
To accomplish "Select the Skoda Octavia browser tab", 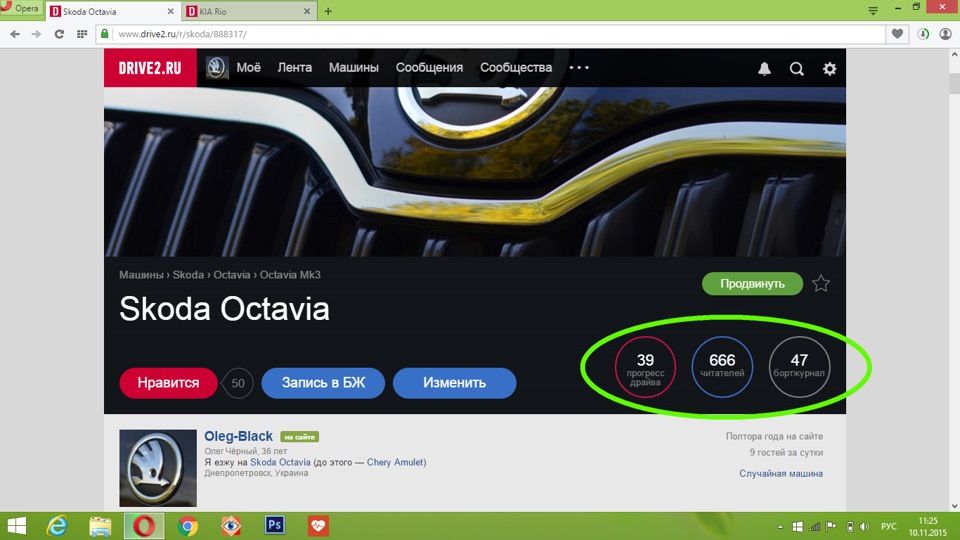I will pos(113,11).
